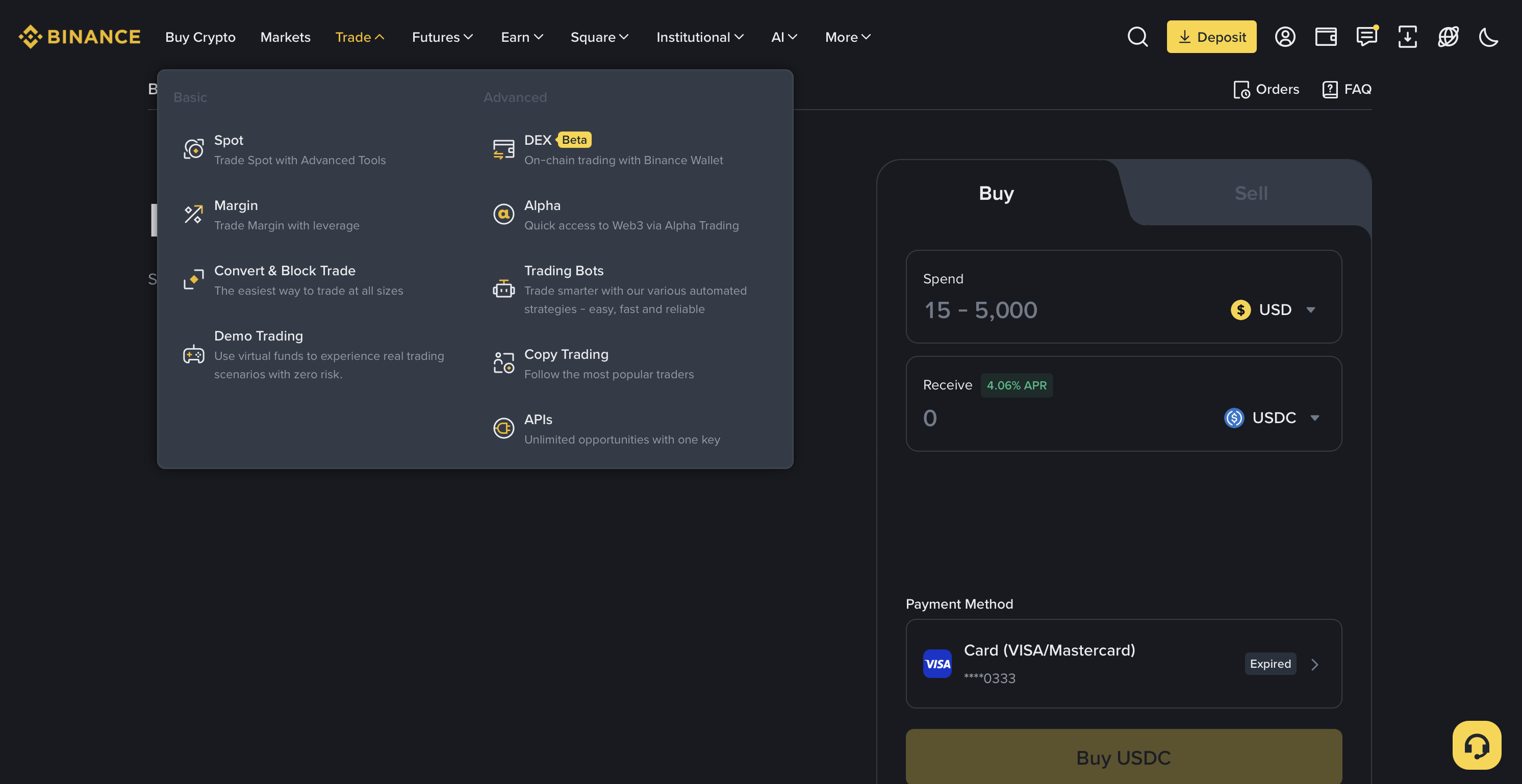The width and height of the screenshot is (1522, 784).
Task: Expand the Institutional dropdown
Action: click(700, 37)
